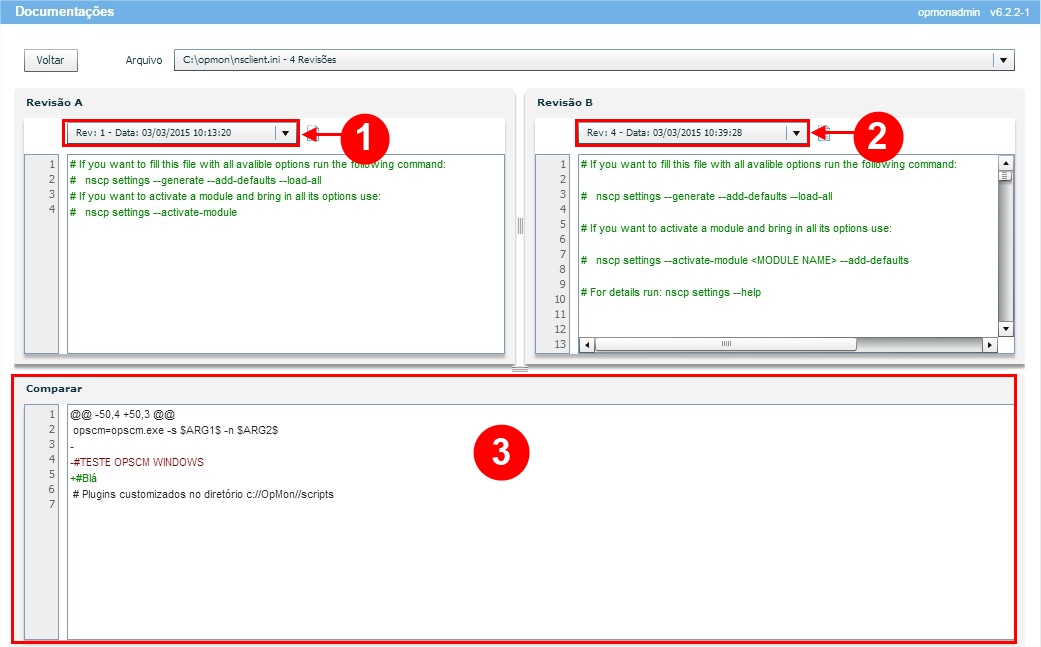Click the Voltar button

coord(50,60)
